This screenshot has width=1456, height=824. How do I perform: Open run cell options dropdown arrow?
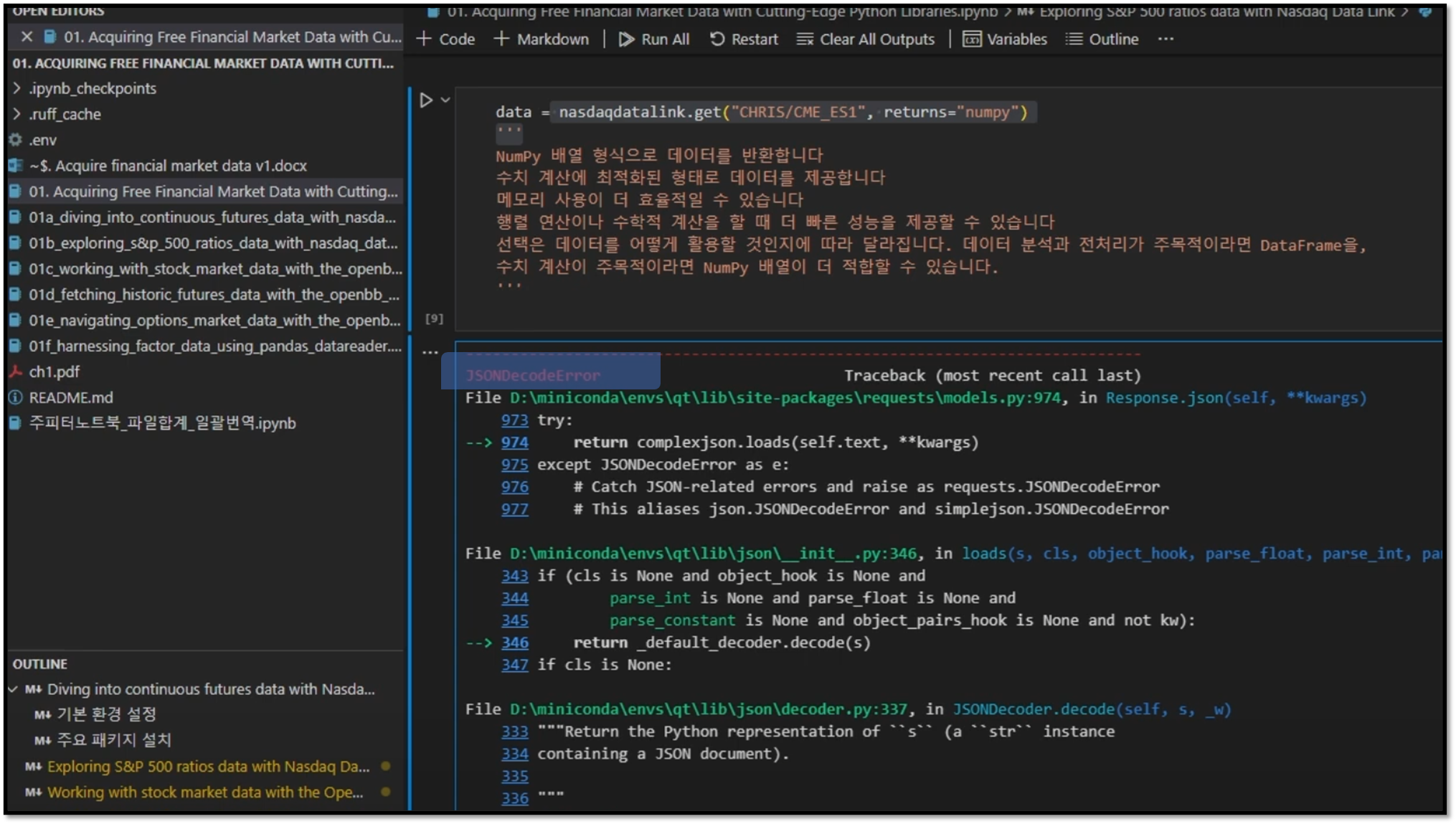[445, 100]
